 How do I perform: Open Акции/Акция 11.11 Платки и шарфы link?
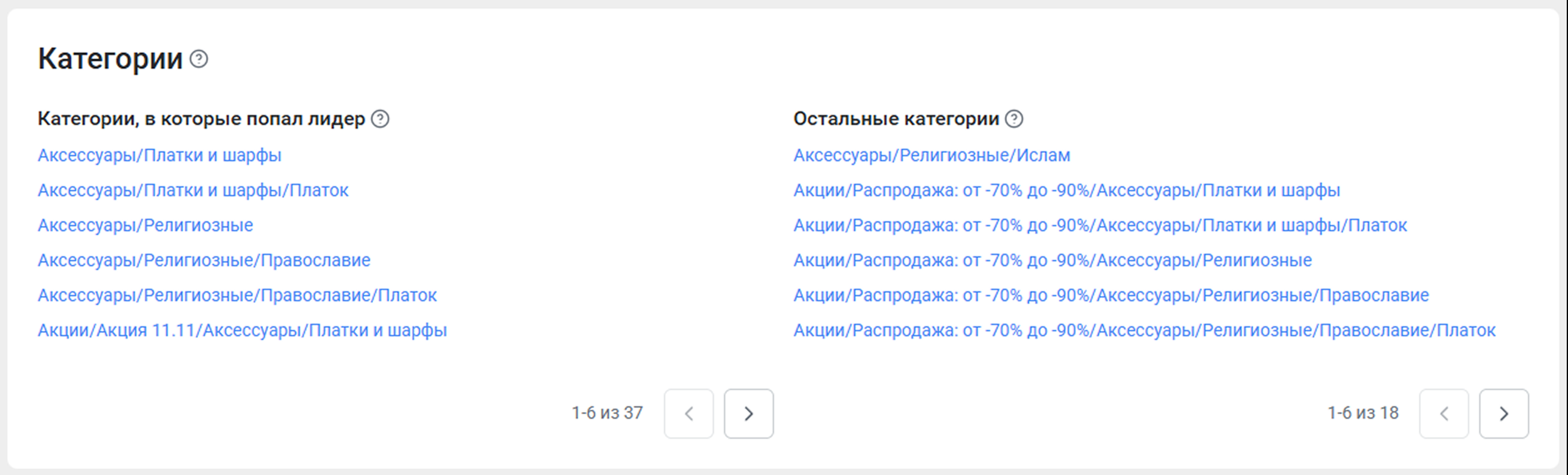click(x=242, y=330)
